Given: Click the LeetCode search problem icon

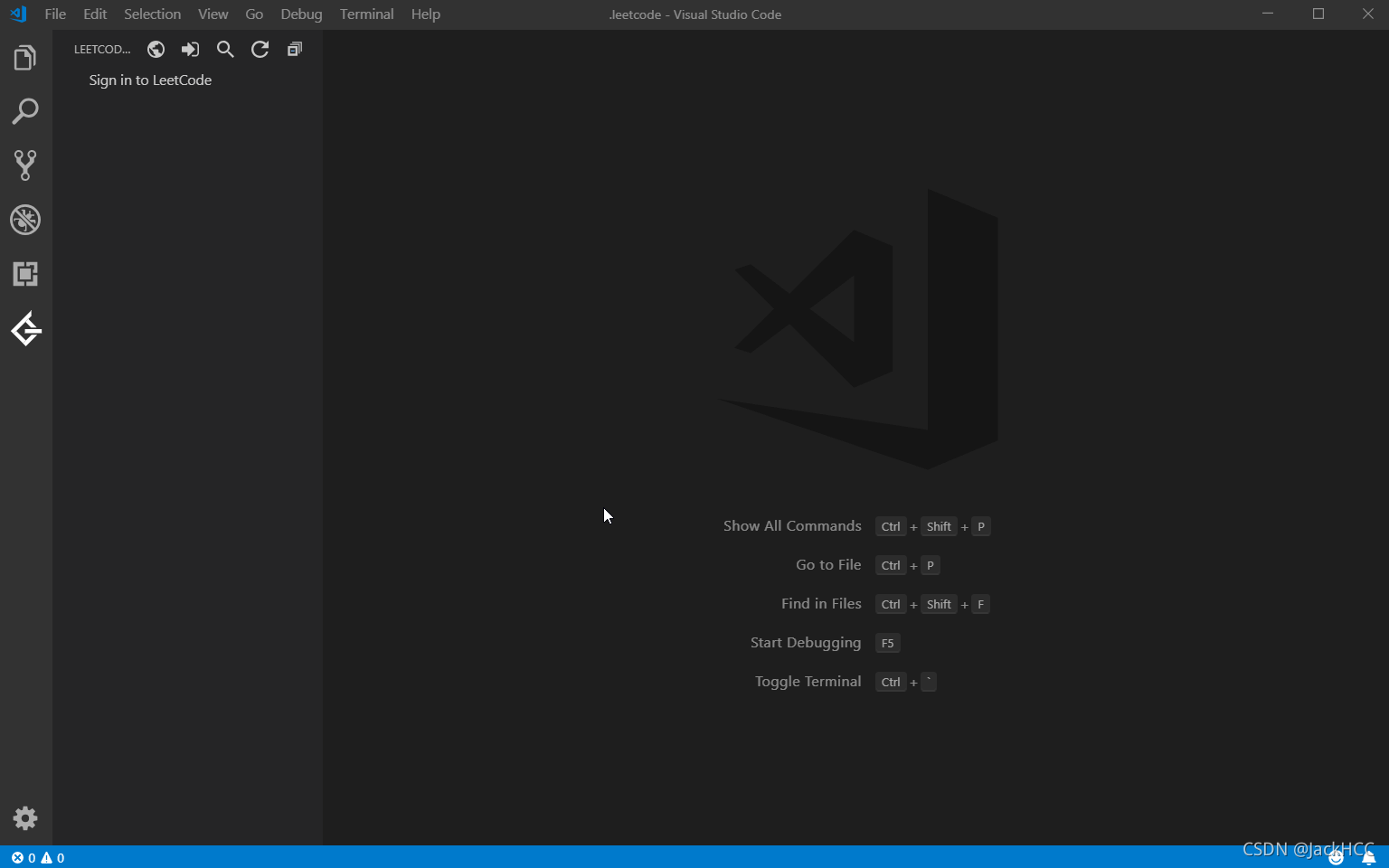Looking at the screenshot, I should (225, 50).
